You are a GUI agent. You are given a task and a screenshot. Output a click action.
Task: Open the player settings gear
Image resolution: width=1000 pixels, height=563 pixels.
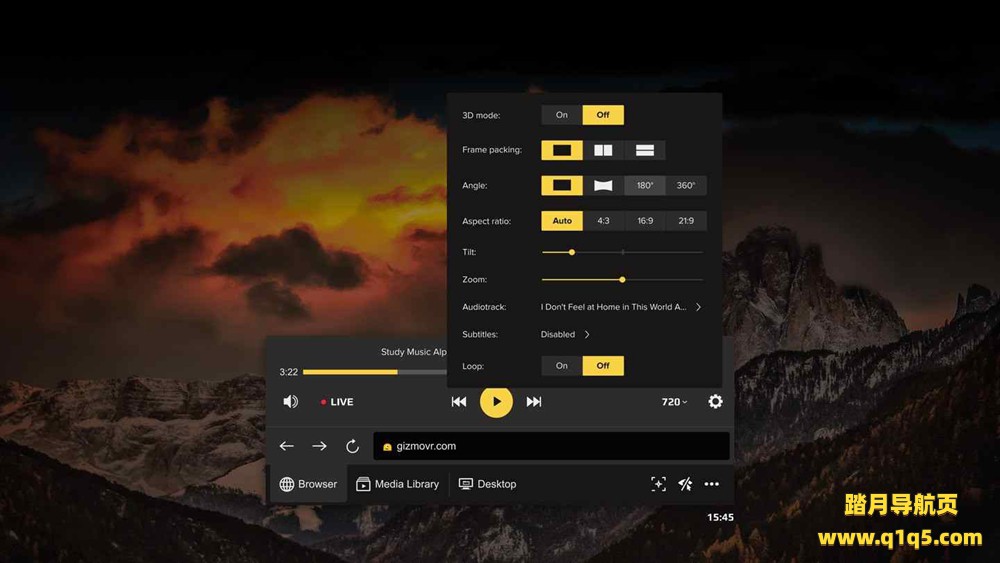(x=715, y=402)
